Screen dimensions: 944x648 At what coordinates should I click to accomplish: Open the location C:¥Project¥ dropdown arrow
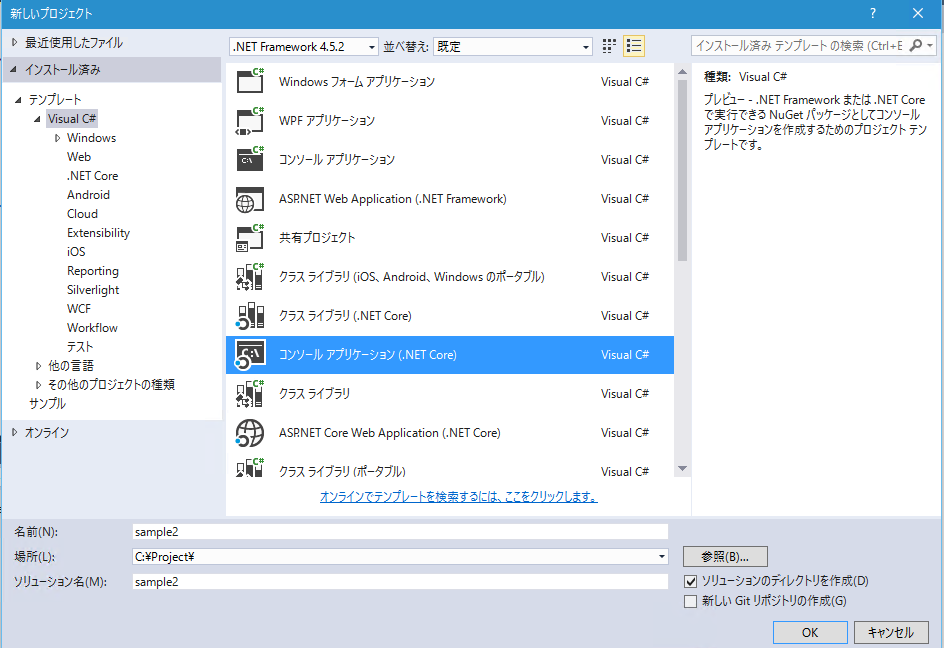(x=662, y=557)
